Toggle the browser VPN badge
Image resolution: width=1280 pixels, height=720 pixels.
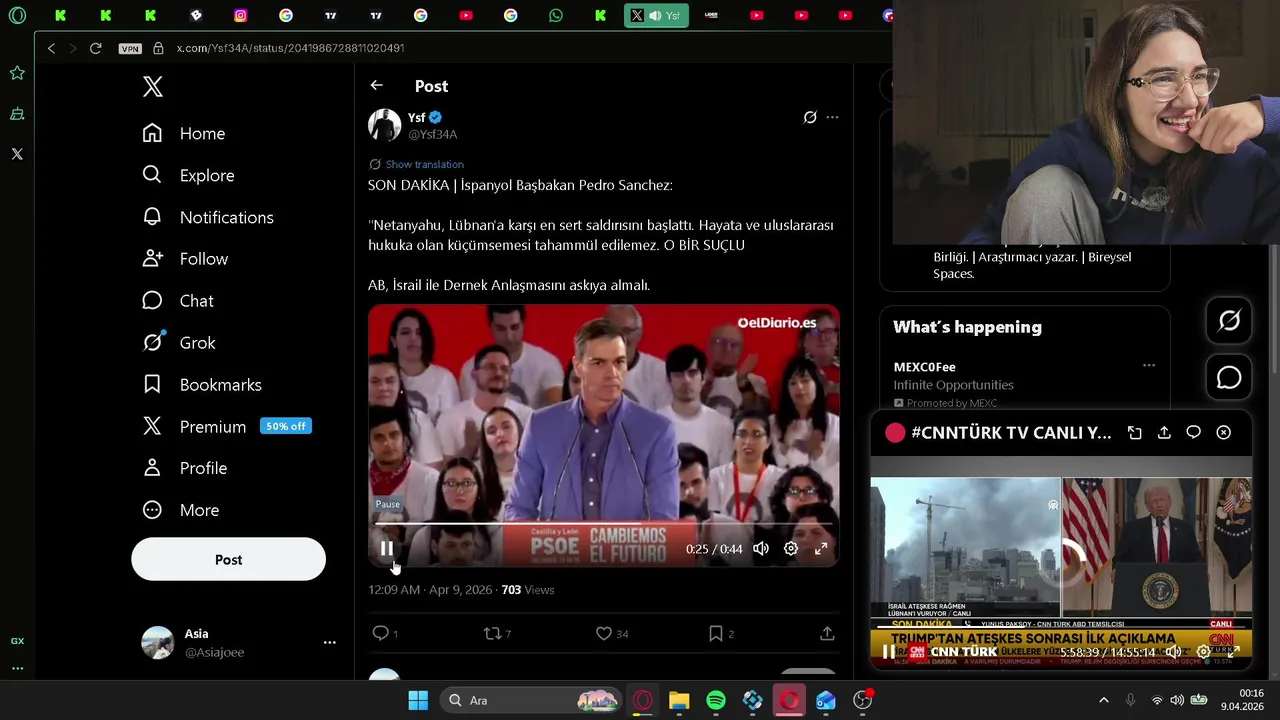point(129,48)
